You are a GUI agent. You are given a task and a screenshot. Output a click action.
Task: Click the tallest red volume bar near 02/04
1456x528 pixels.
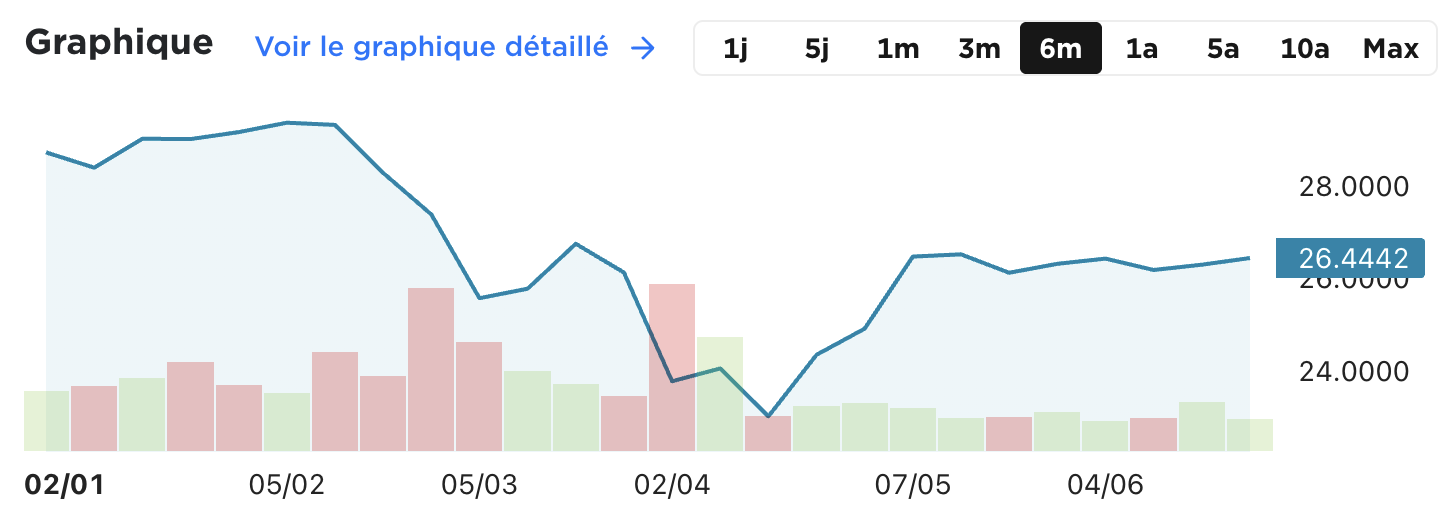(x=672, y=367)
